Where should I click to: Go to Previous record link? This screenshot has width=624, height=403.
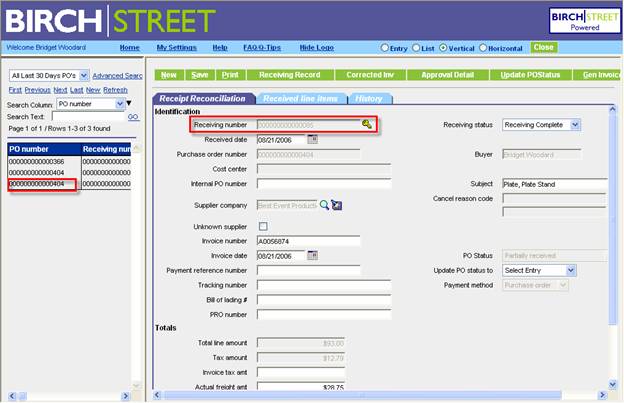pos(37,90)
